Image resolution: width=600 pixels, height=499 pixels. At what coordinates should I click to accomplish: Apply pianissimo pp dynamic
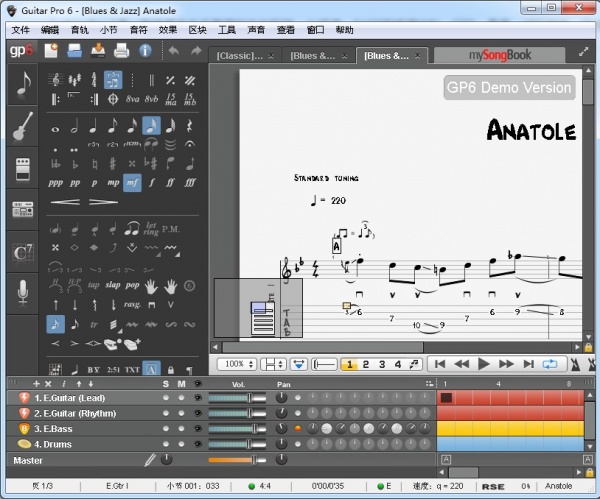click(75, 183)
